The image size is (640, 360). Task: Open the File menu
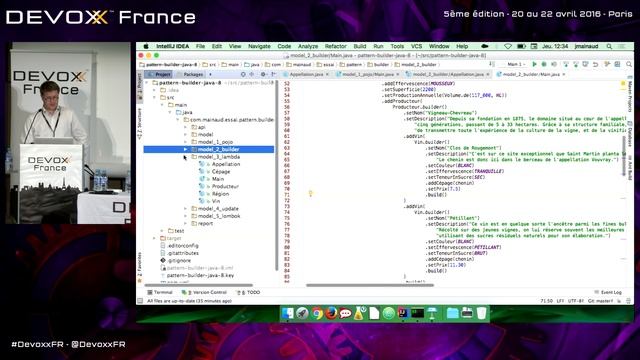tap(200, 47)
